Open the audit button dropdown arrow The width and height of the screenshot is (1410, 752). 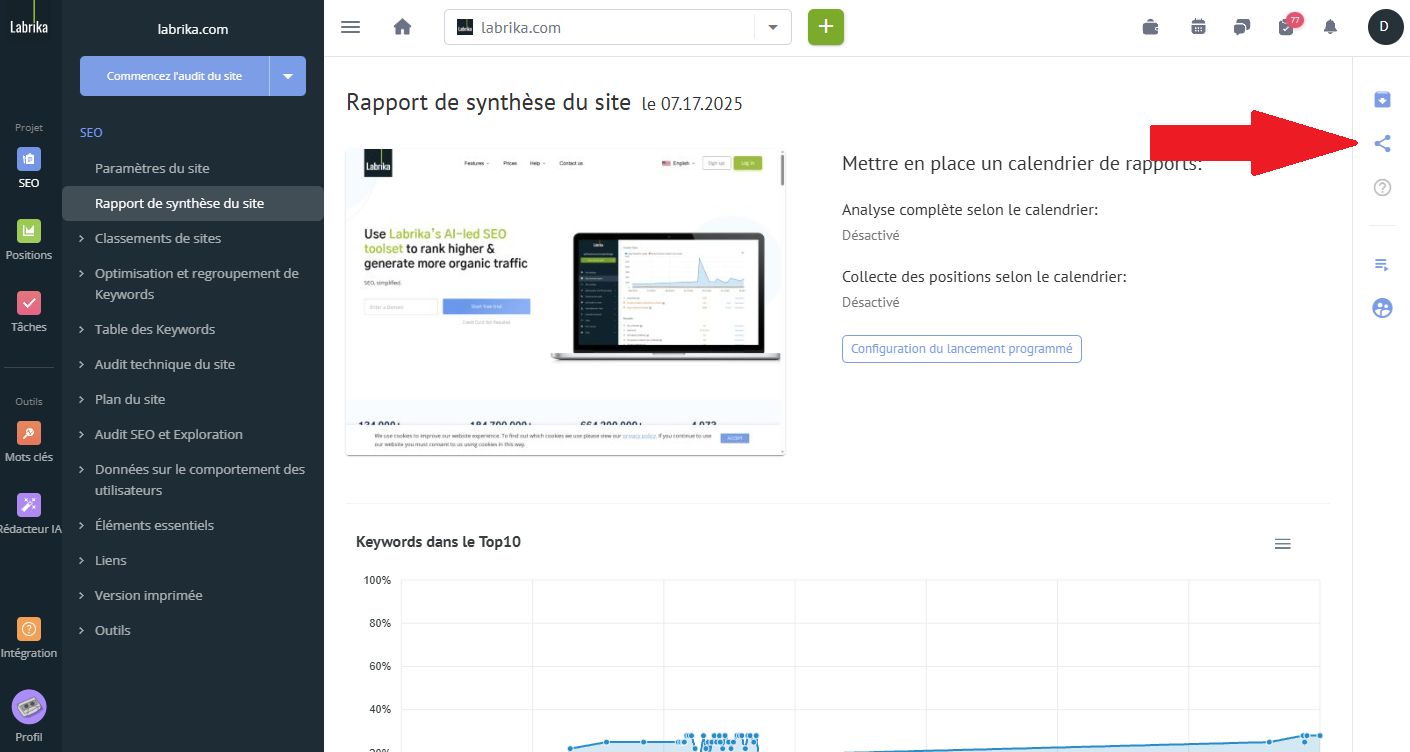(x=288, y=76)
